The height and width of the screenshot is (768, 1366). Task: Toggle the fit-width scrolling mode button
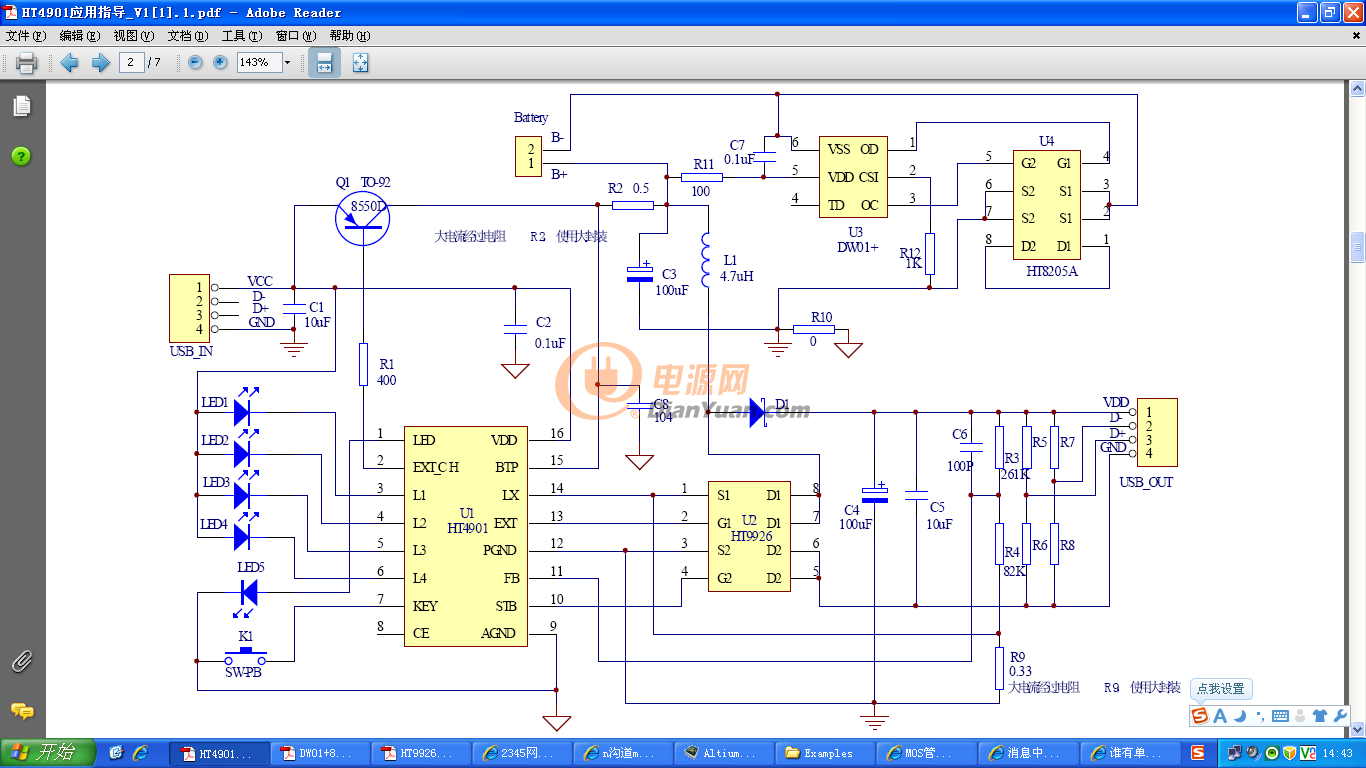click(324, 63)
